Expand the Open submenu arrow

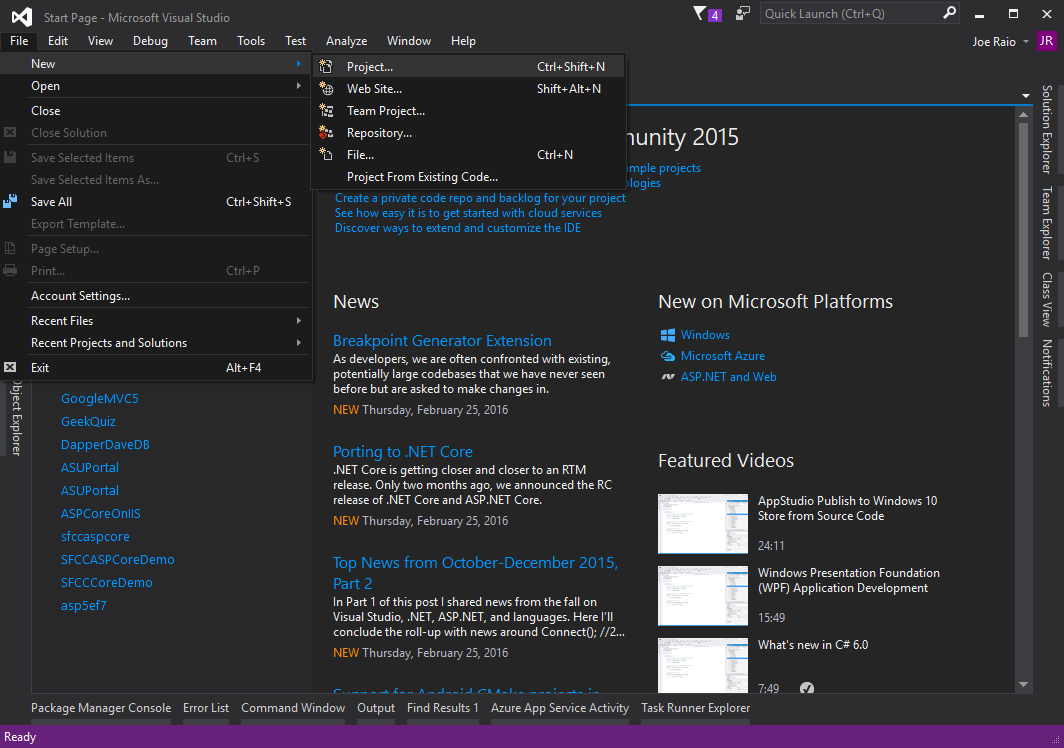(299, 86)
